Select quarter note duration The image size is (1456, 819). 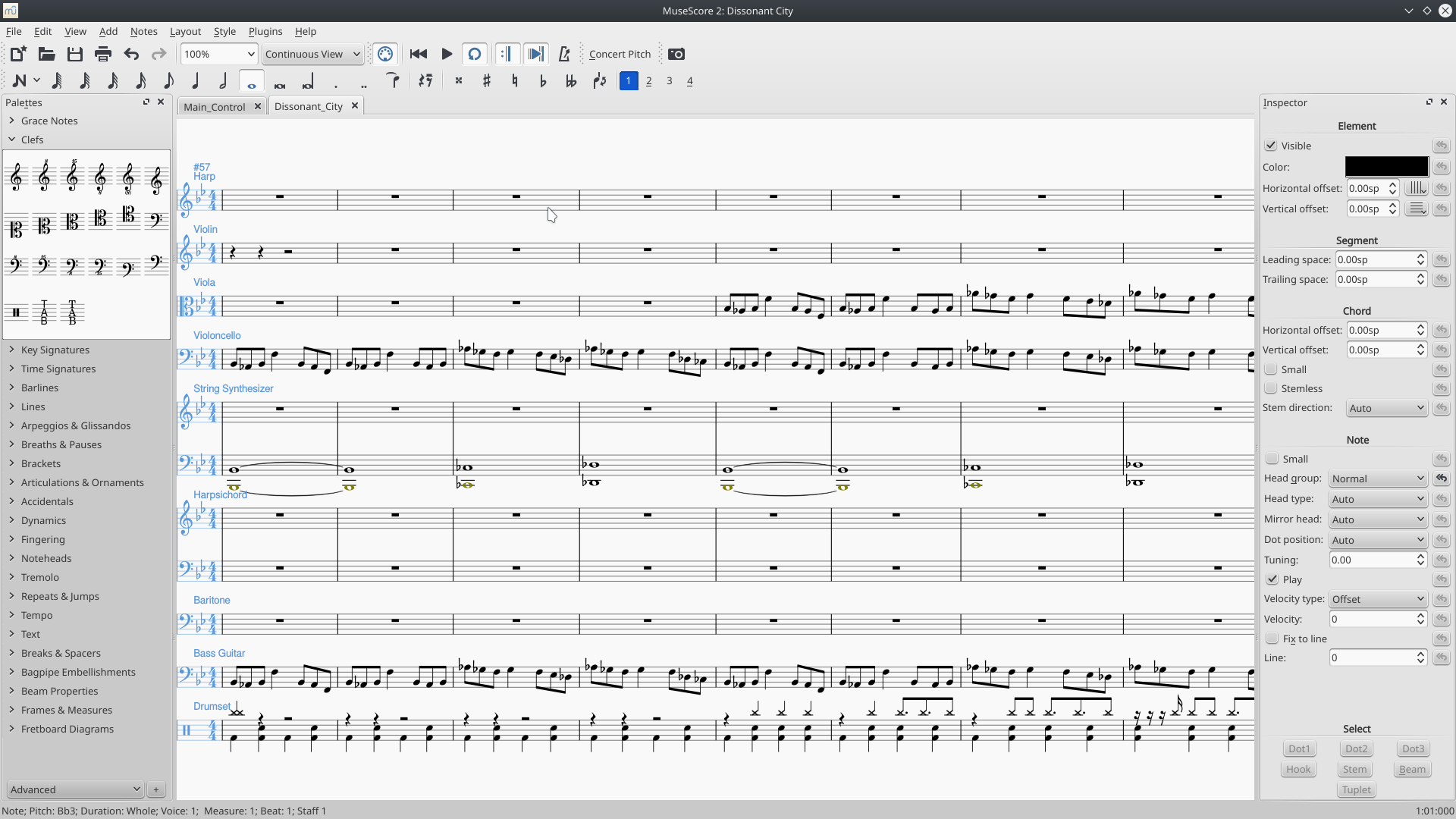pyautogui.click(x=196, y=81)
